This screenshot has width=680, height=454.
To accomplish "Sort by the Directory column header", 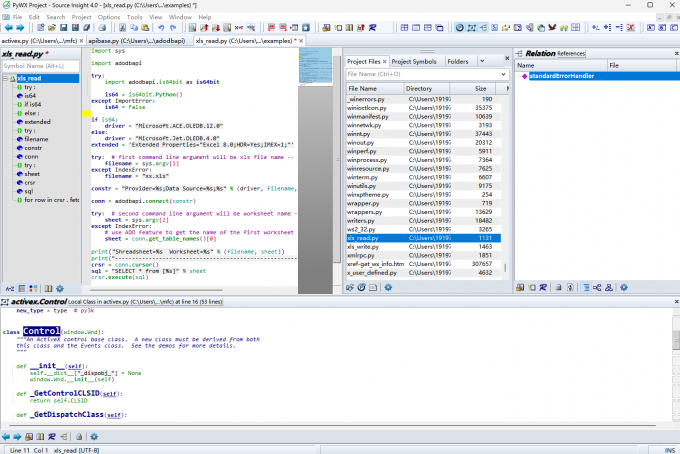I will [x=426, y=88].
